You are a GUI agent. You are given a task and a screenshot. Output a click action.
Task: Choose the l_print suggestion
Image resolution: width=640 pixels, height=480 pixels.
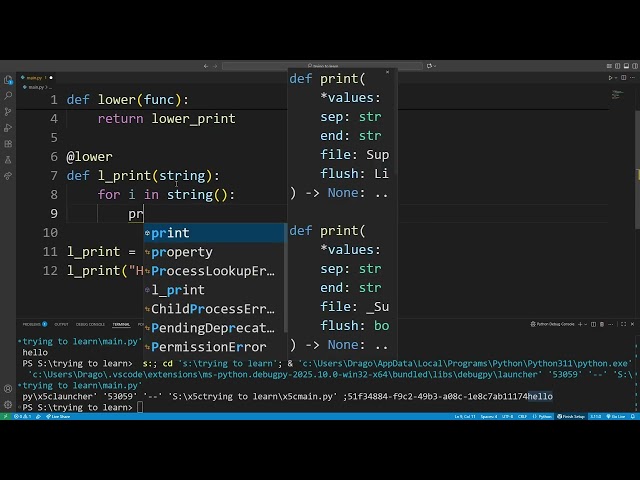pyautogui.click(x=214, y=290)
